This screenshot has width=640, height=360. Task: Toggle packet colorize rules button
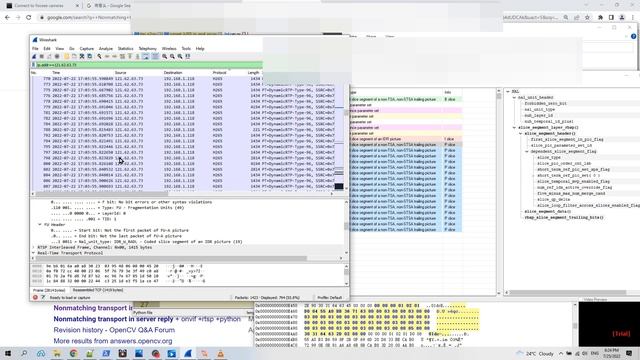tap(155, 56)
